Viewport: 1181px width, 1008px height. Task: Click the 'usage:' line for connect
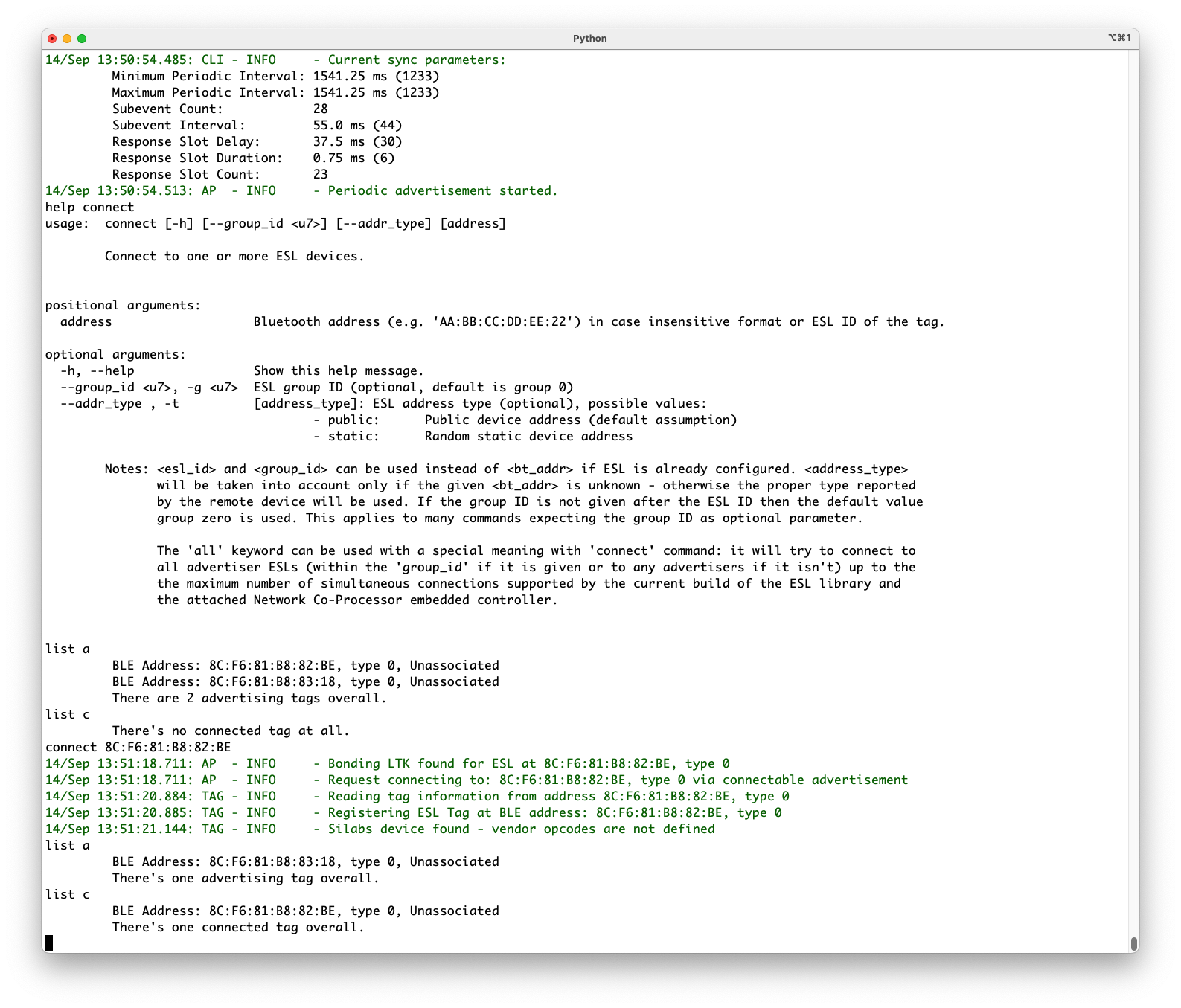(x=275, y=223)
